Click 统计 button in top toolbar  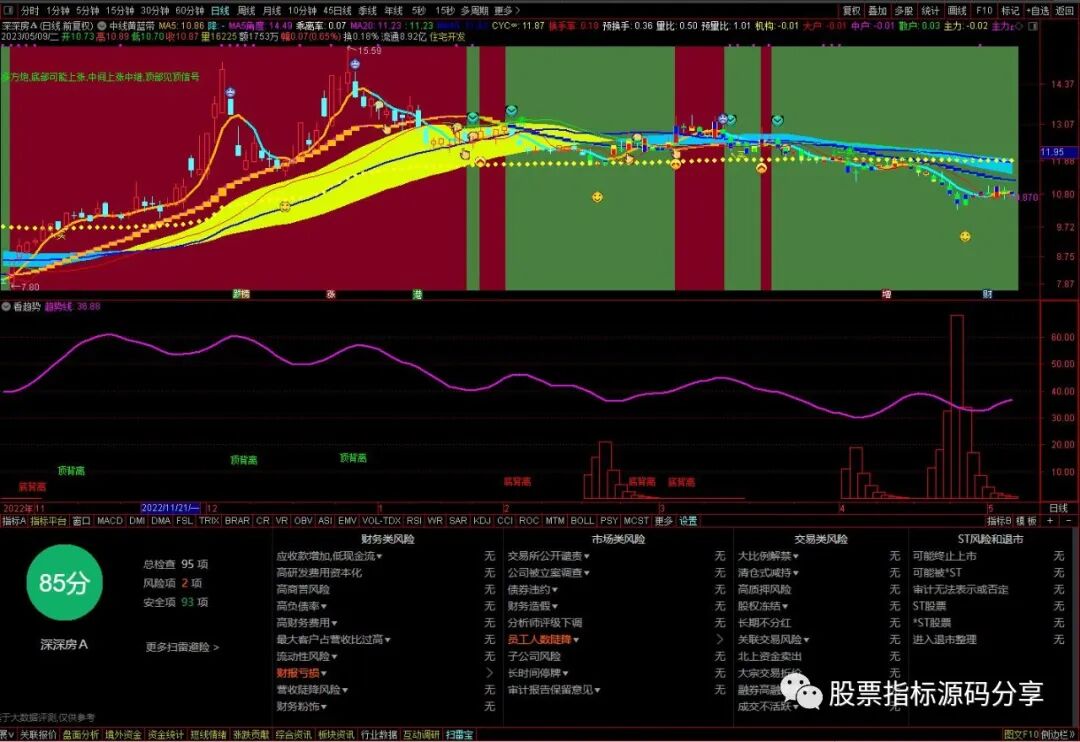point(931,11)
